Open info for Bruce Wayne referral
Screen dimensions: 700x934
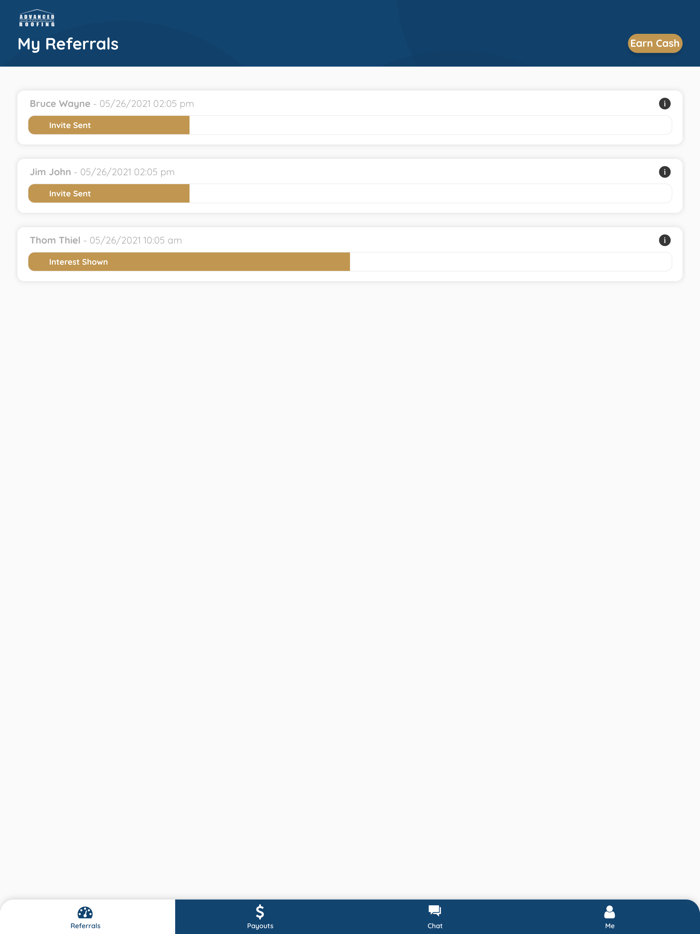(x=664, y=104)
